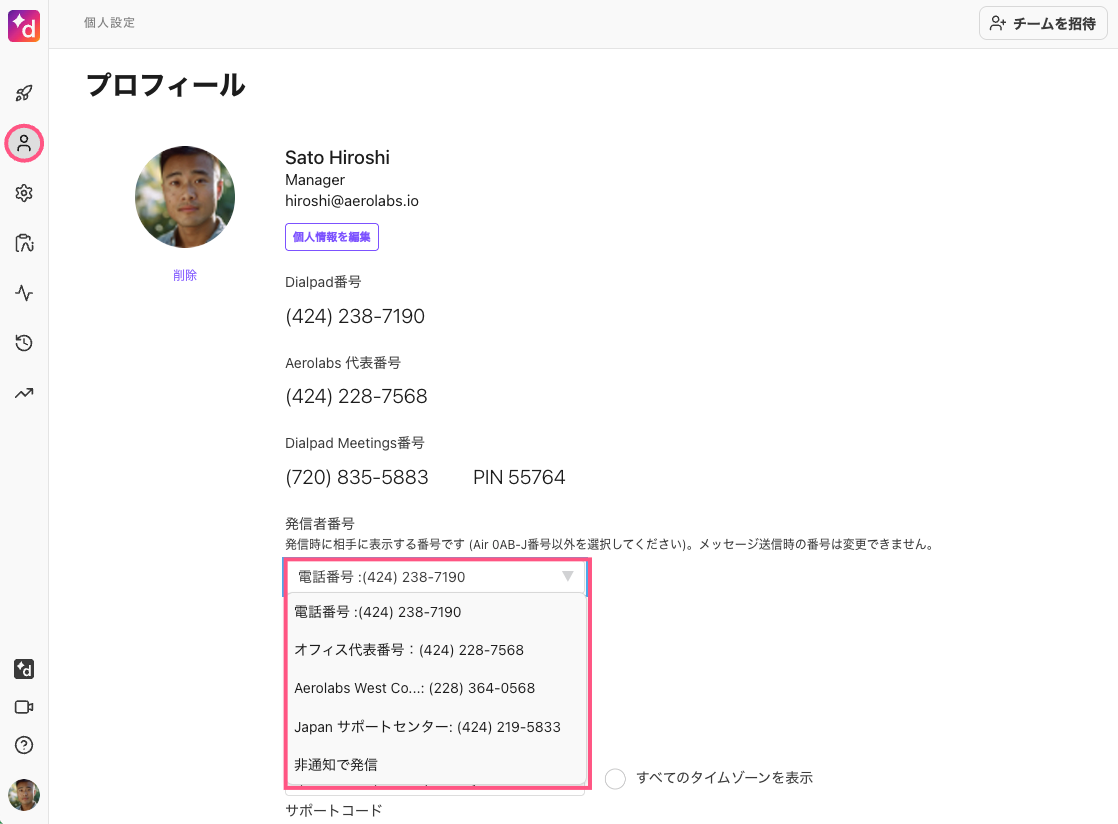This screenshot has width=1118, height=824.
Task: Open the person profile sidebar icon
Action: pyautogui.click(x=24, y=143)
